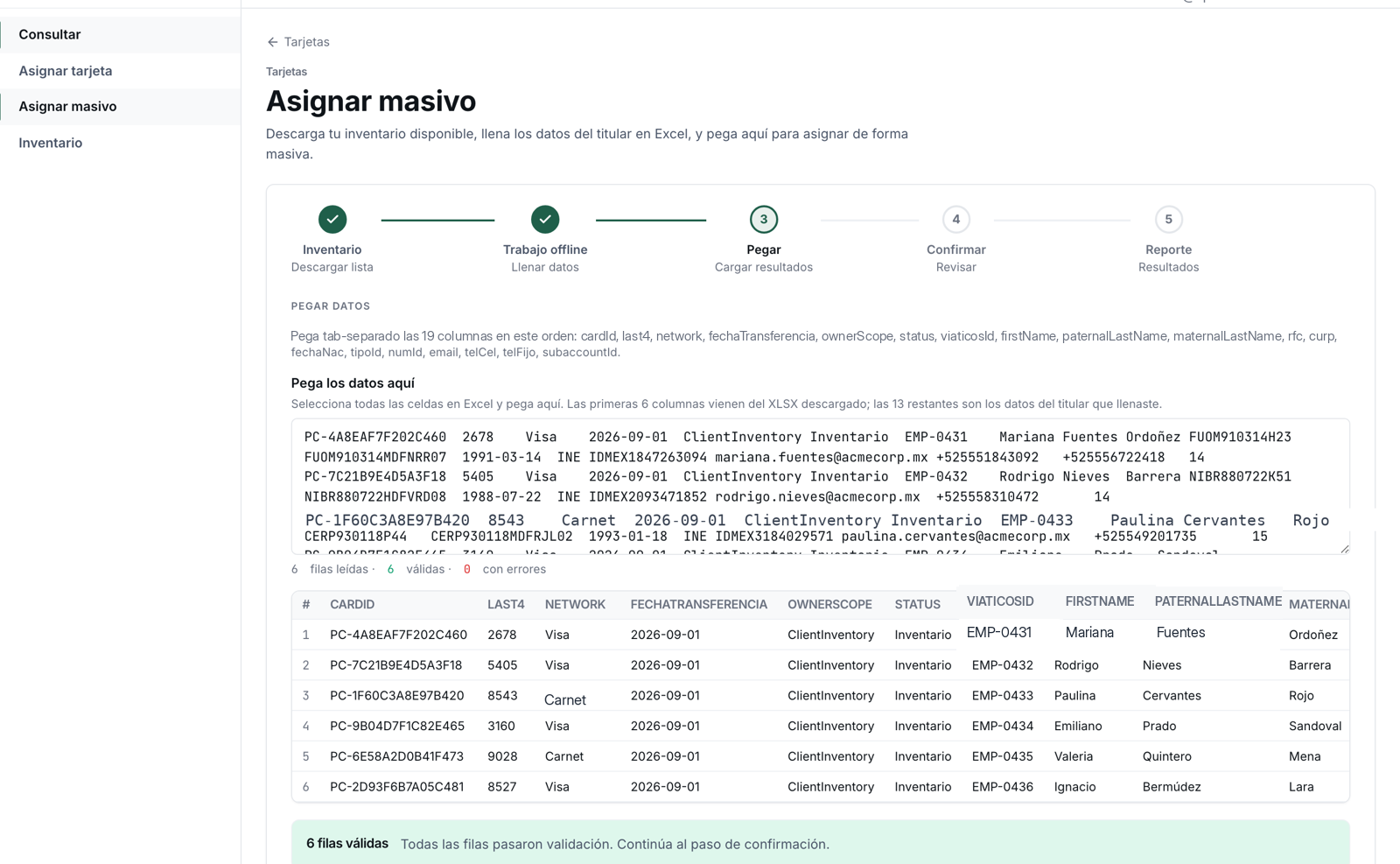
Task: Click the PATERNALLASTNAME column header
Action: 1218,601
